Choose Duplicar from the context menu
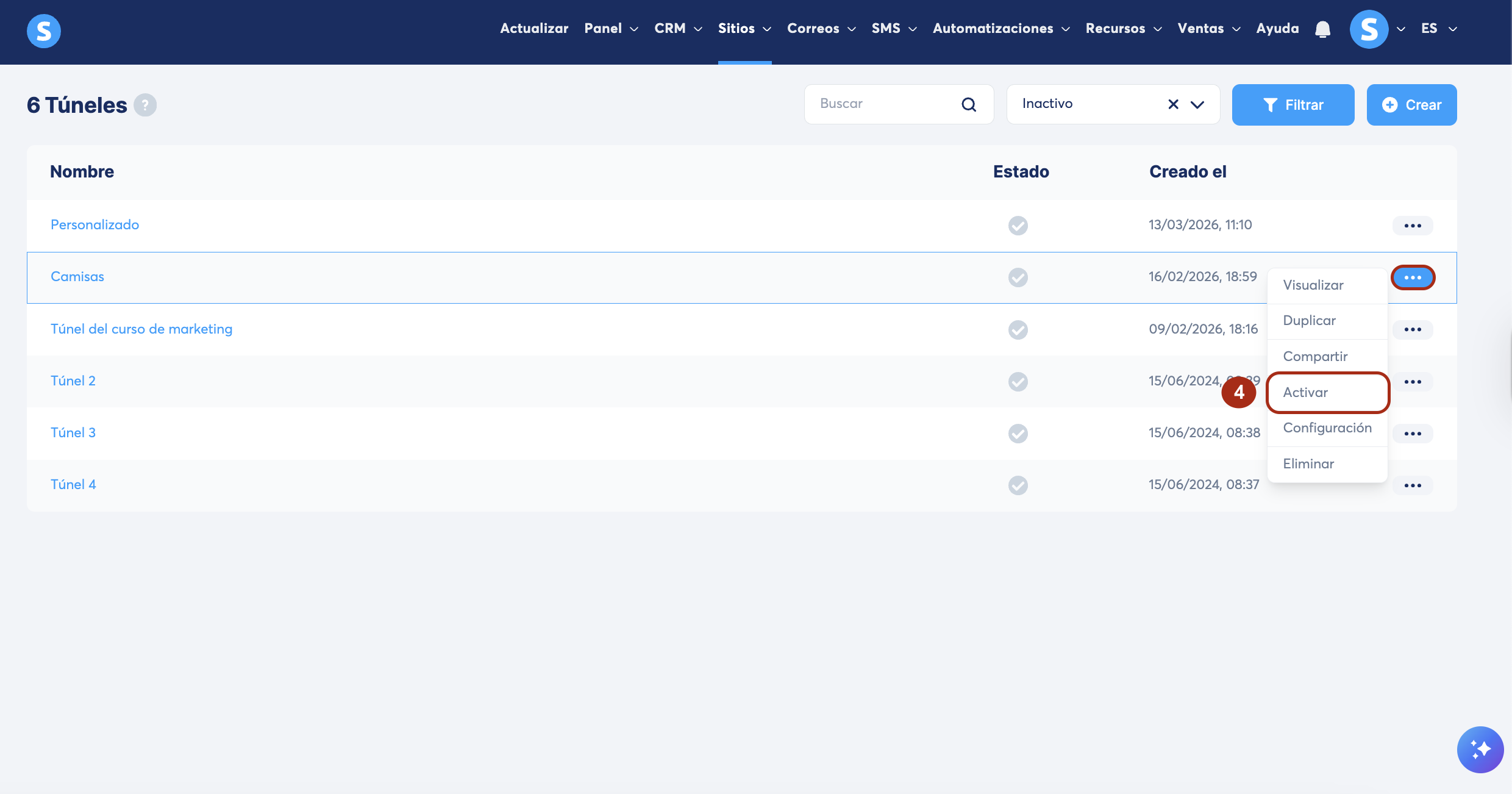The image size is (1512, 794). point(1309,321)
